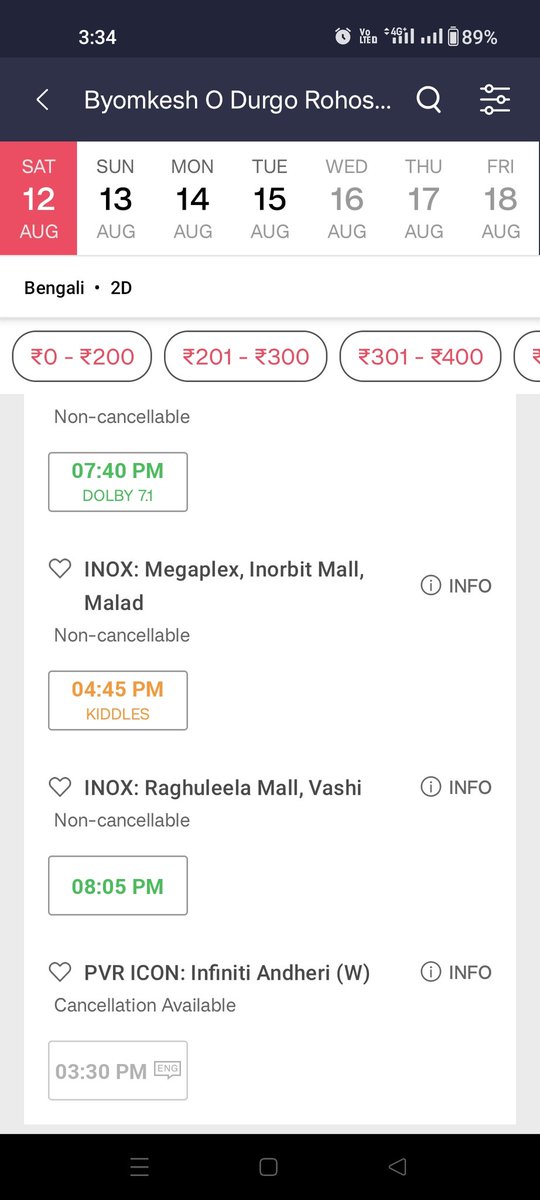Image resolution: width=540 pixels, height=1200 pixels.
Task: Select Monday 14 Aug date tab
Action: click(193, 199)
